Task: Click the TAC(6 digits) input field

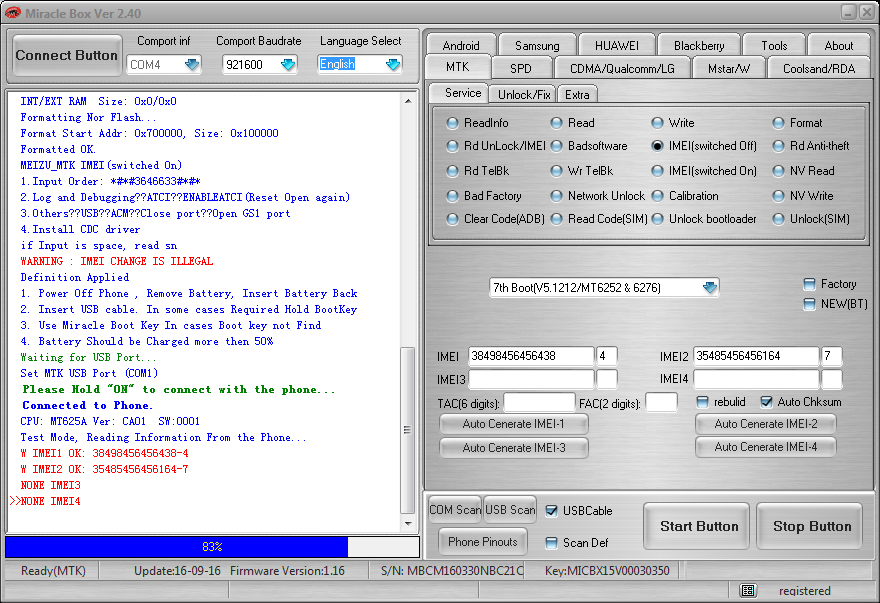Action: pos(539,403)
